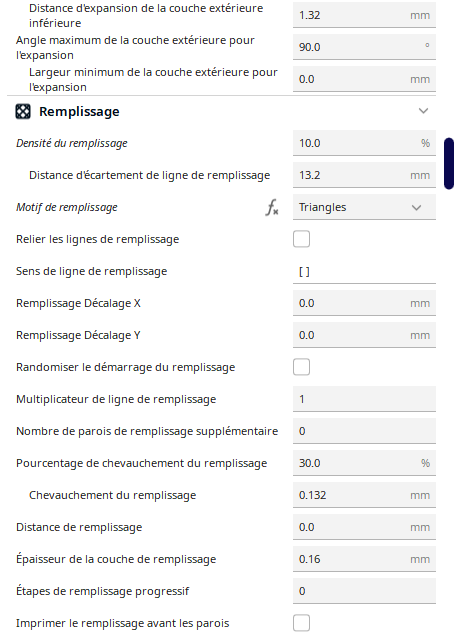Click the Remplissage section header title

click(79, 111)
